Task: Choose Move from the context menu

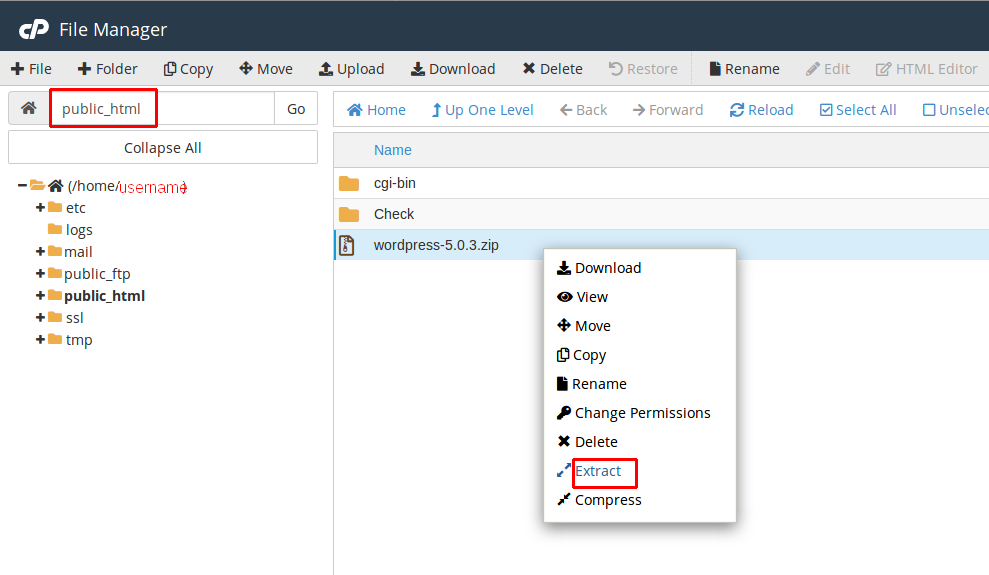Action: pos(583,326)
